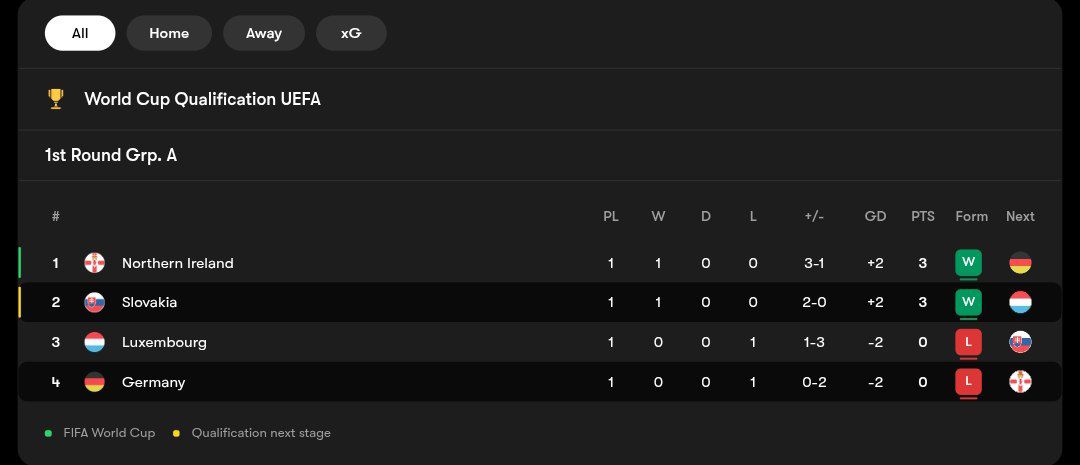Open Slovakia's next opponent Luxembourg flag
The image size is (1080, 465).
tap(1020, 302)
